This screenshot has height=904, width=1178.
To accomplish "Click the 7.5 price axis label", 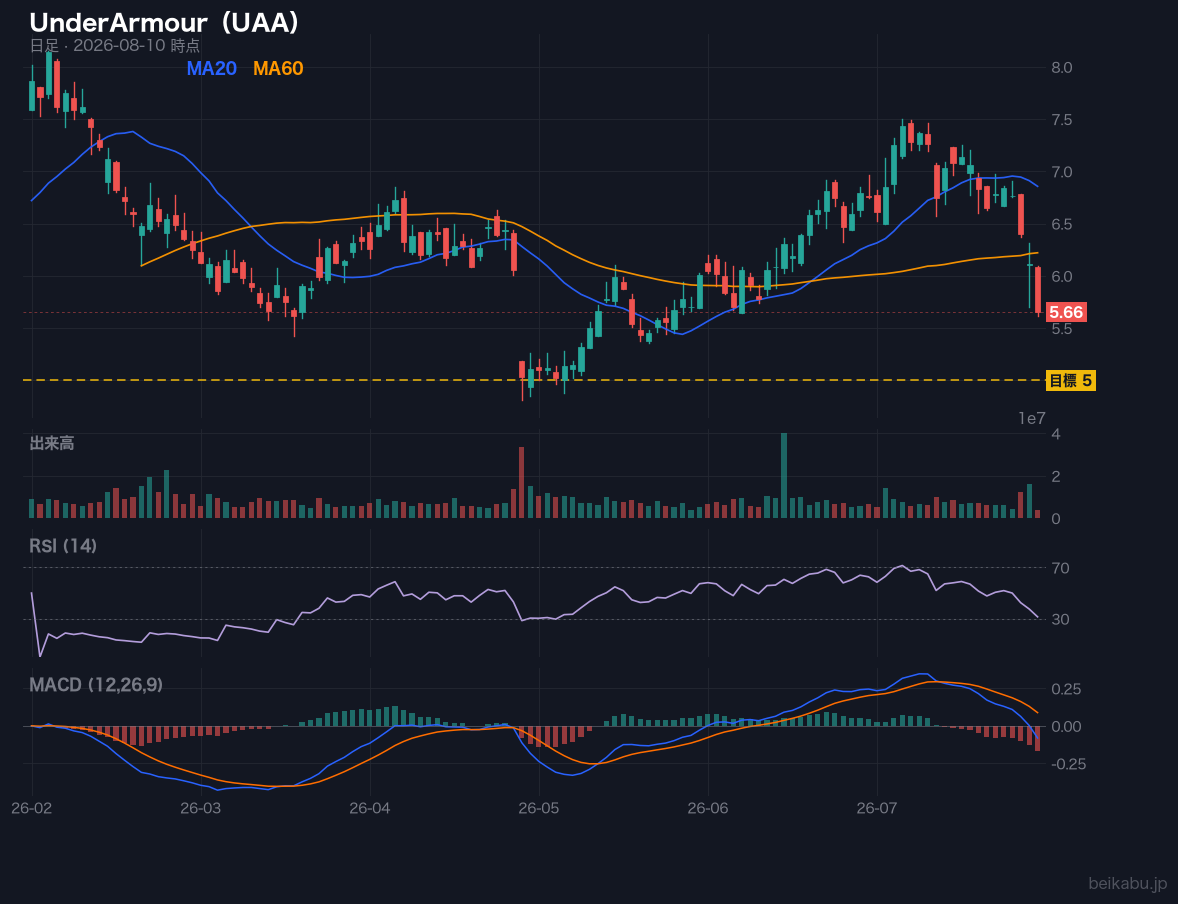I will click(x=1062, y=120).
